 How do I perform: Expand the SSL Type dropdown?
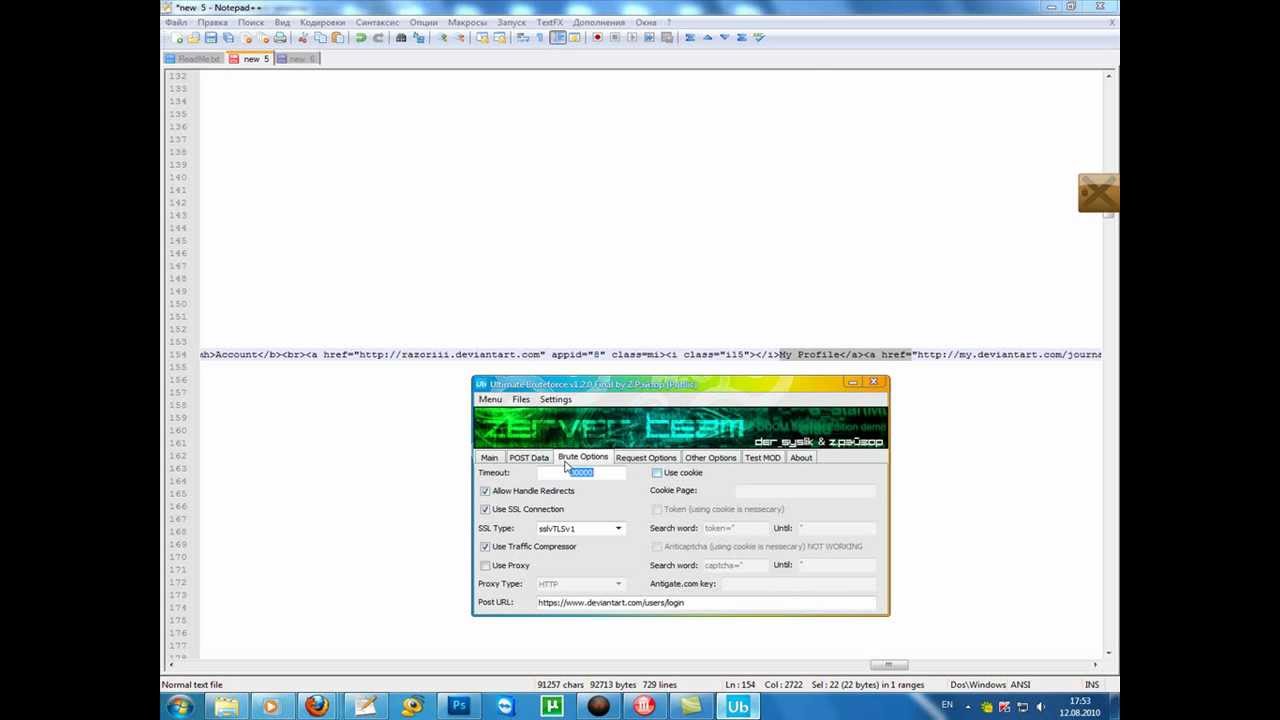coord(618,528)
